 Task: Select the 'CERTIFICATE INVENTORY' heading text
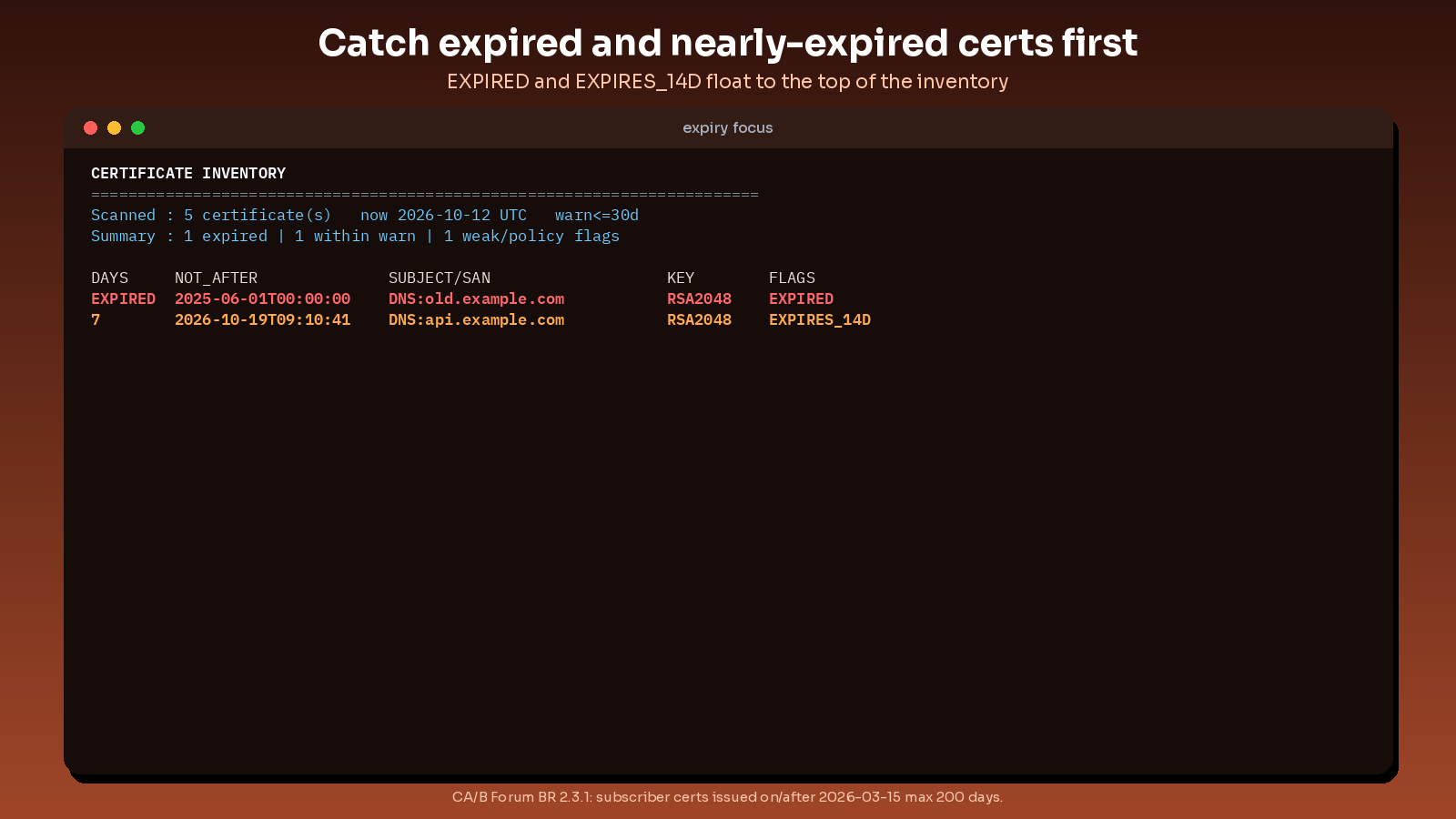pos(188,173)
